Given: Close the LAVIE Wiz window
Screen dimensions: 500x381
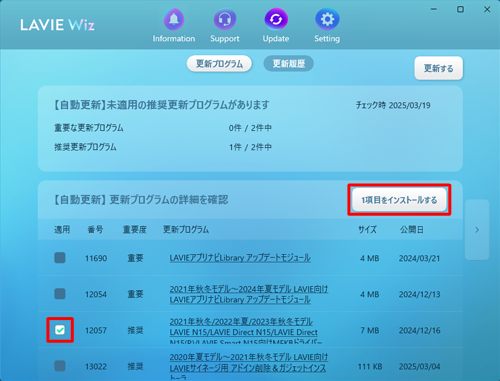Looking at the screenshot, I should click(487, 9).
